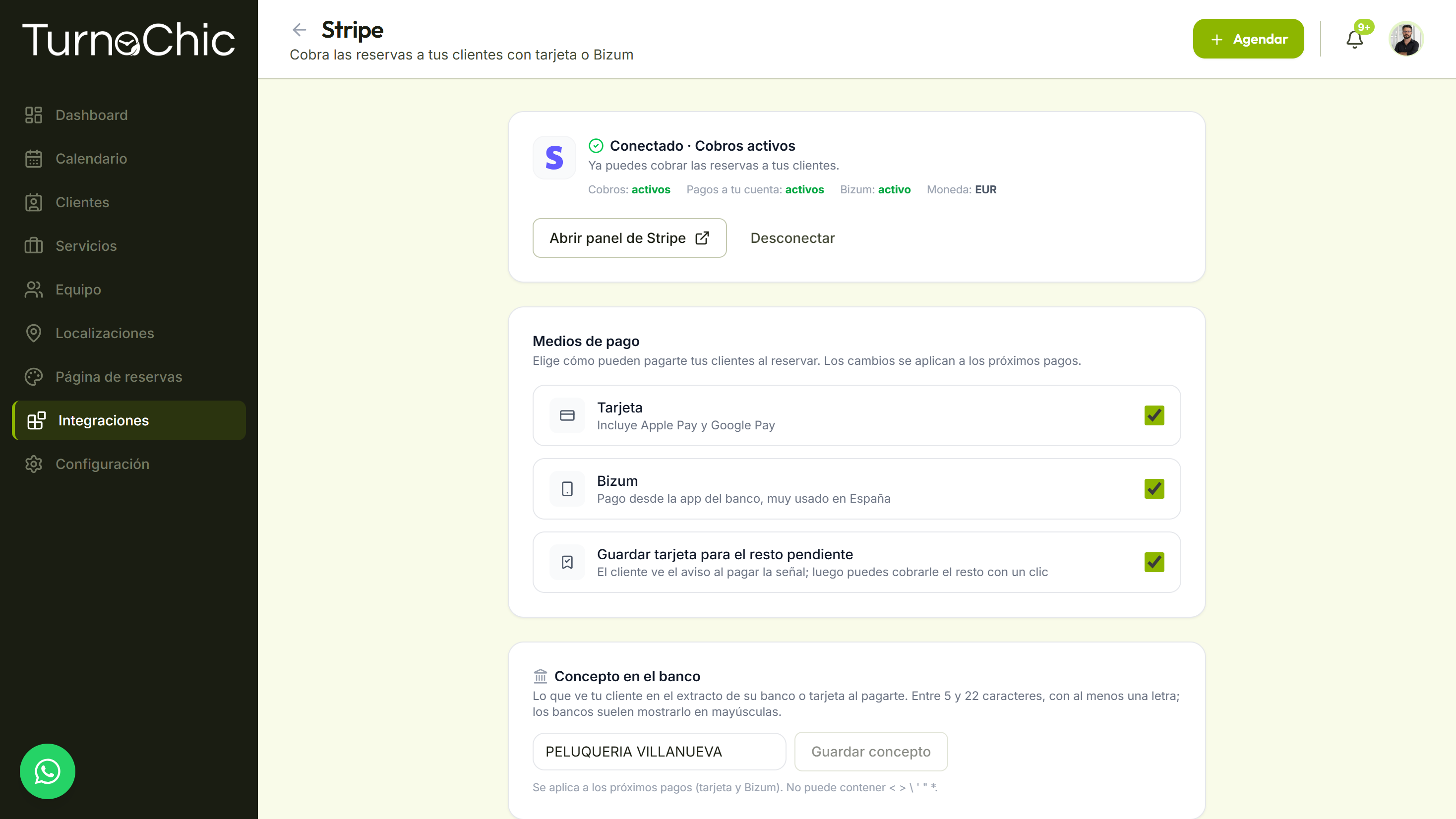
Task: Uncheck the Tarjeta payment method
Action: pos(1154,415)
